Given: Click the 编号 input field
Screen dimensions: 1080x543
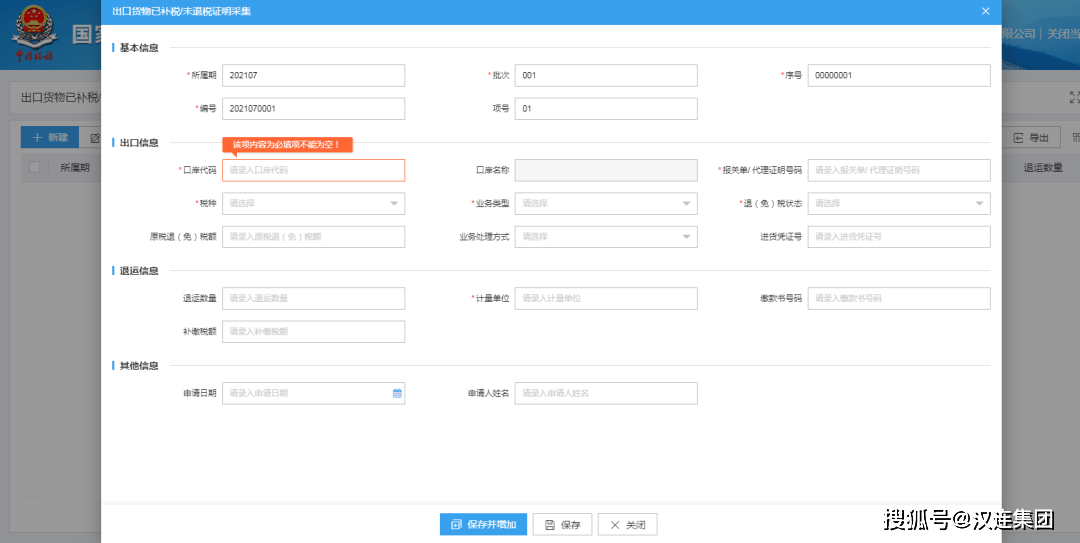Looking at the screenshot, I should click(313, 109).
